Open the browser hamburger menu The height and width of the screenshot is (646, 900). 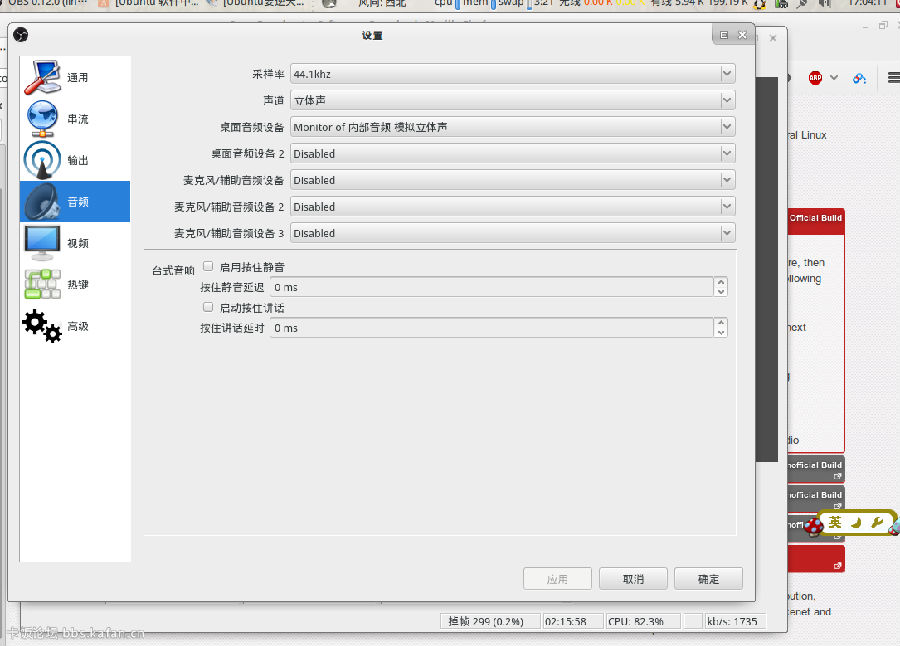(893, 78)
